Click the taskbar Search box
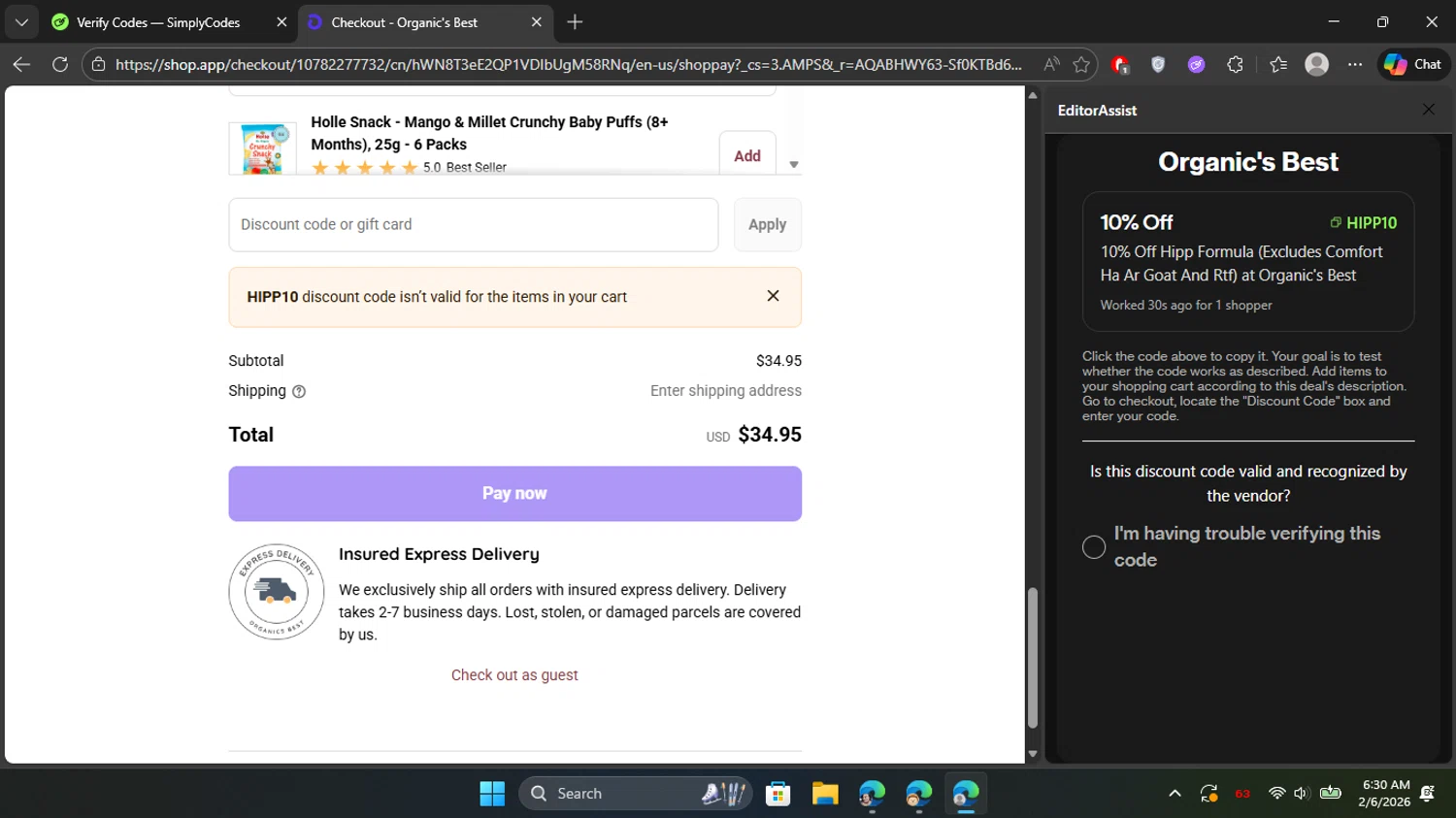The image size is (1456, 818). (x=637, y=794)
